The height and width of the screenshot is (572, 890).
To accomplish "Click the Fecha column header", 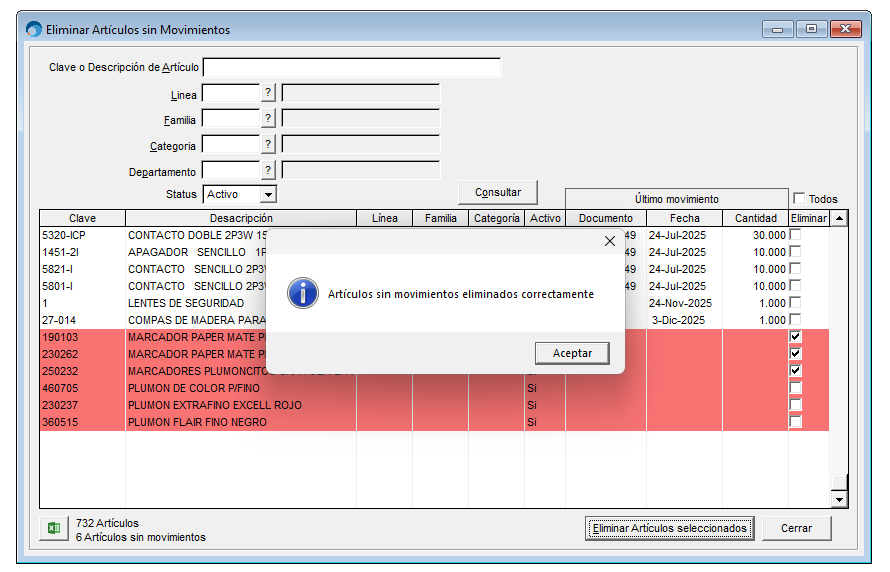I will 684,218.
